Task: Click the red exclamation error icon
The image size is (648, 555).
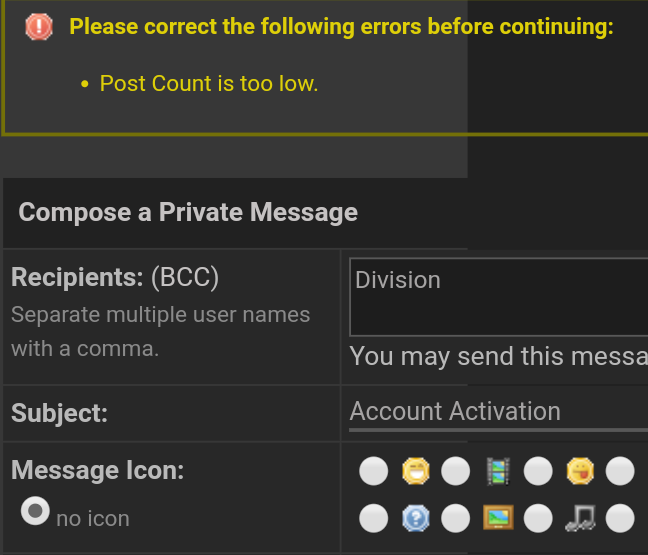Action: point(39,27)
